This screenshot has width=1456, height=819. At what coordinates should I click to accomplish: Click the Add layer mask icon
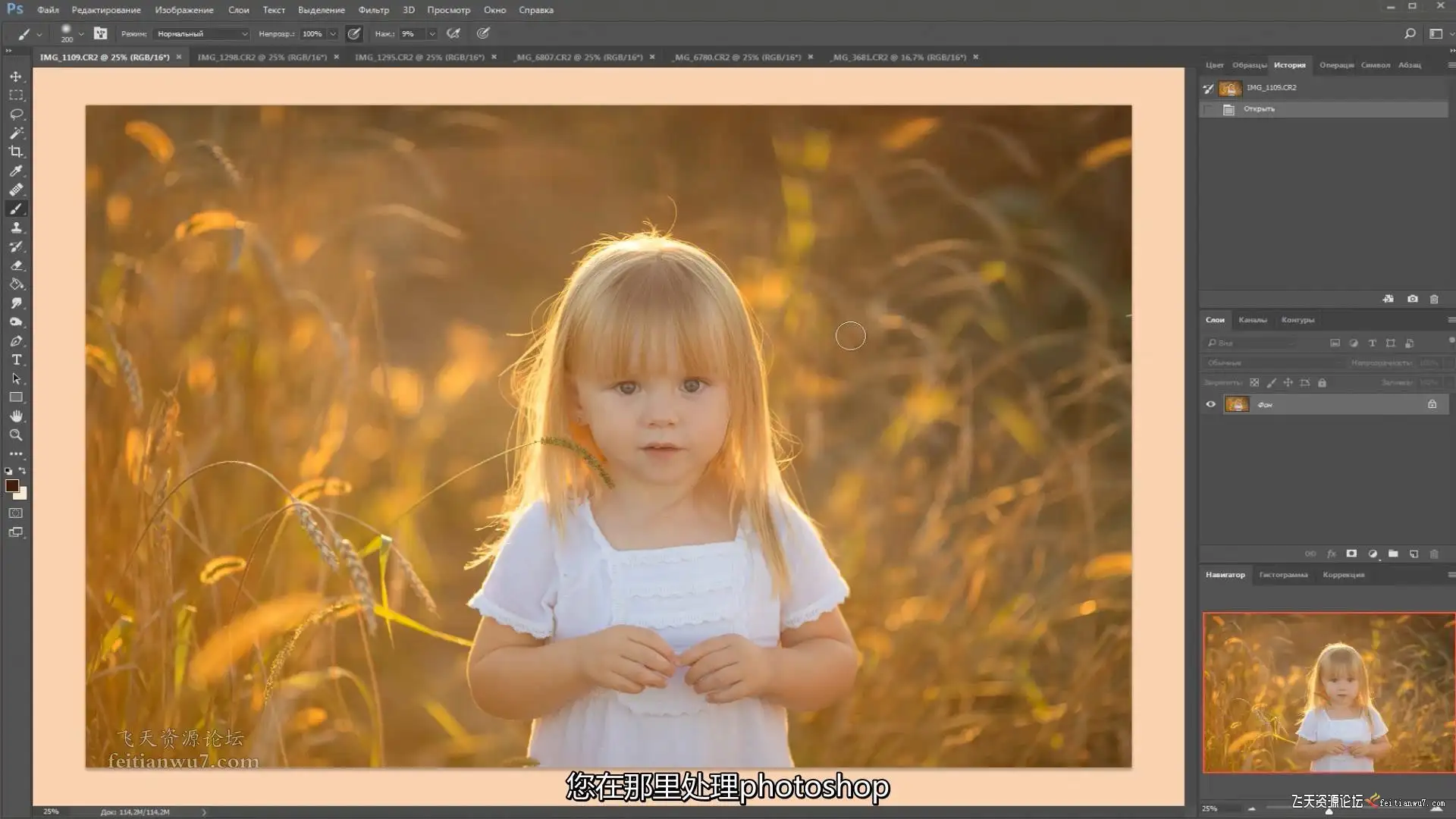1351,554
